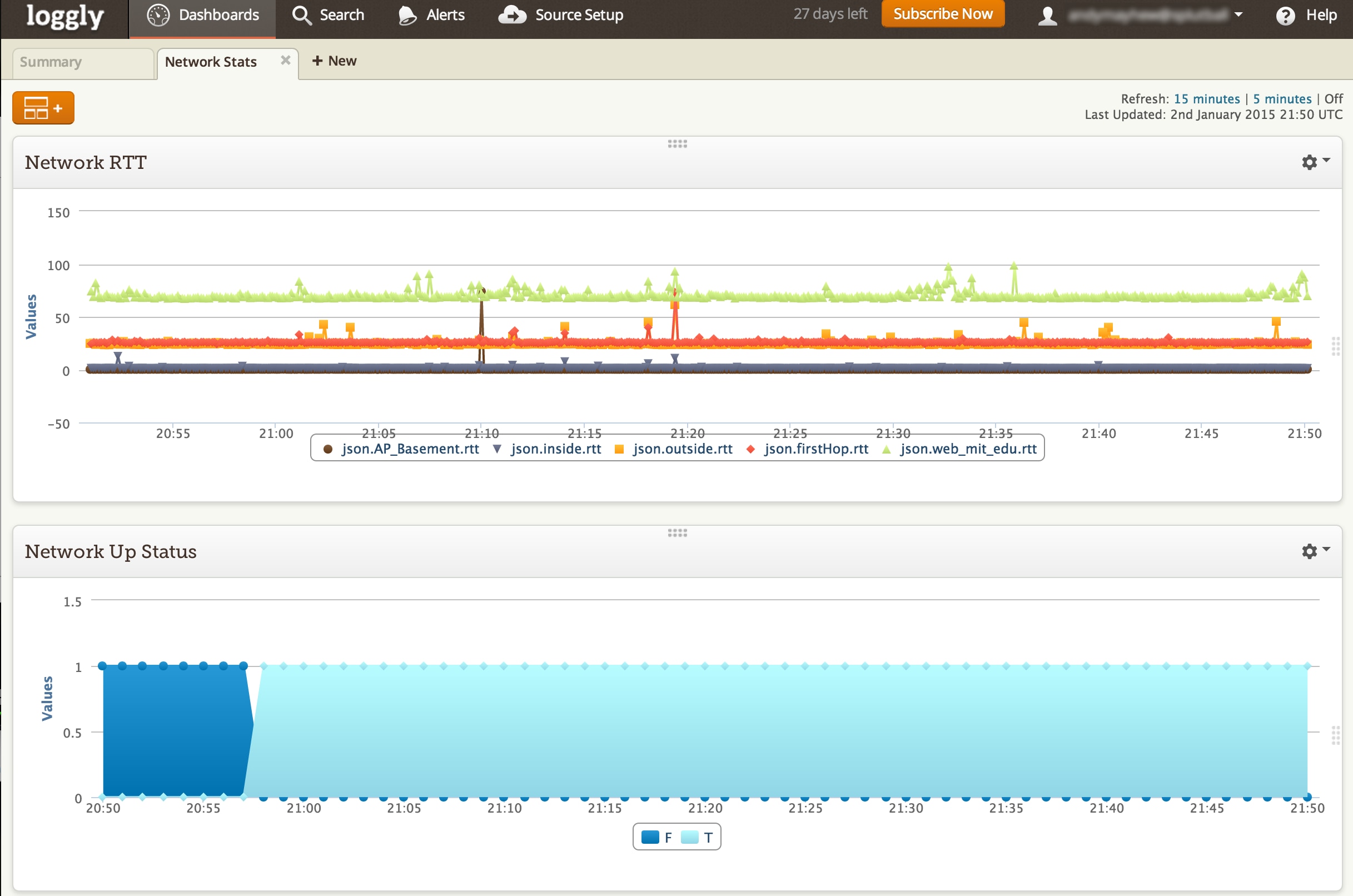Click the add widget layout button
Screen dimensions: 1353x896
43,107
